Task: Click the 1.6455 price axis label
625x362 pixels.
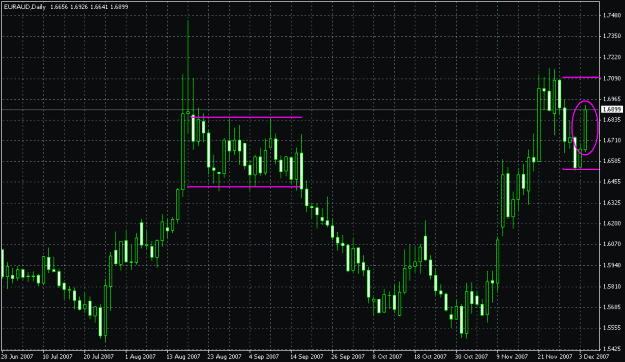Action: point(612,182)
